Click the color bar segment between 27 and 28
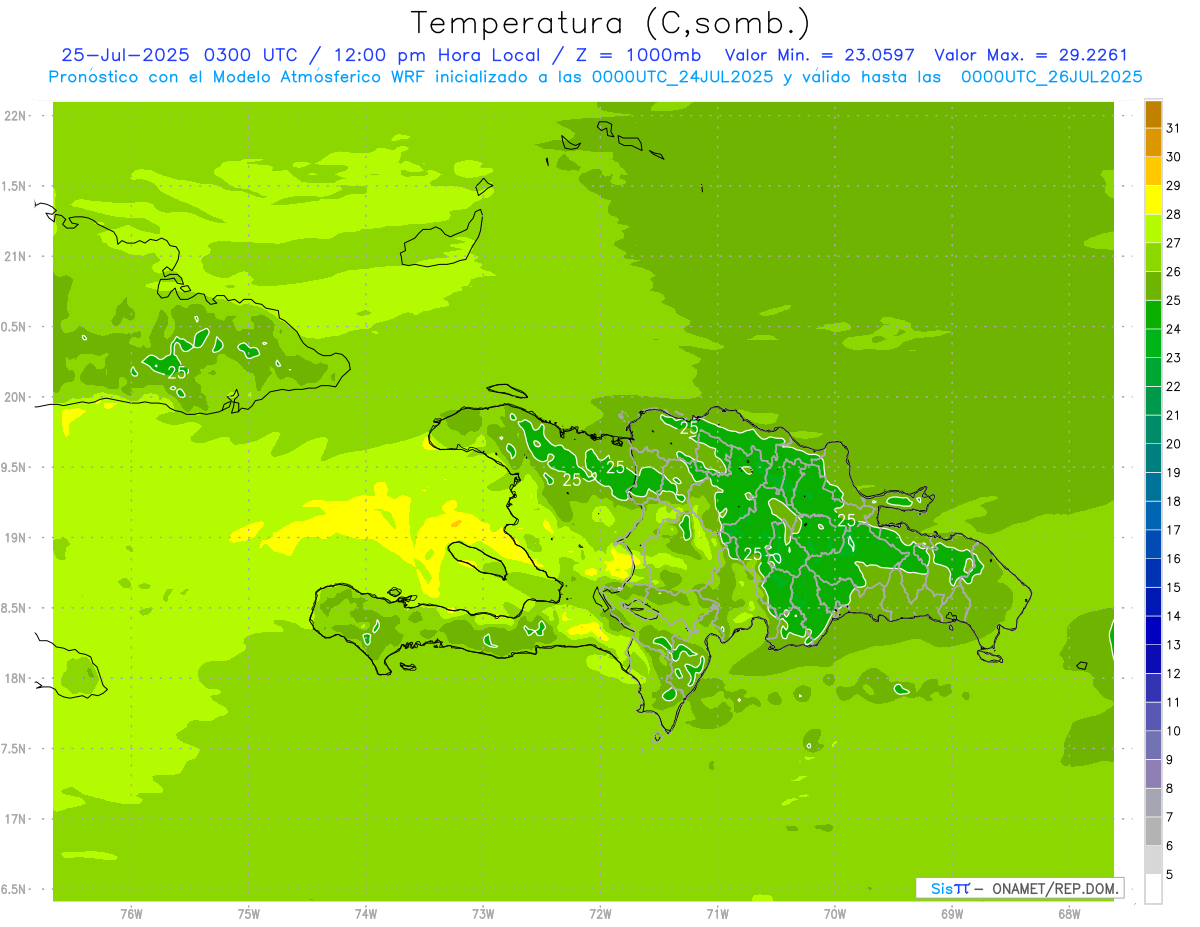 pos(1153,228)
